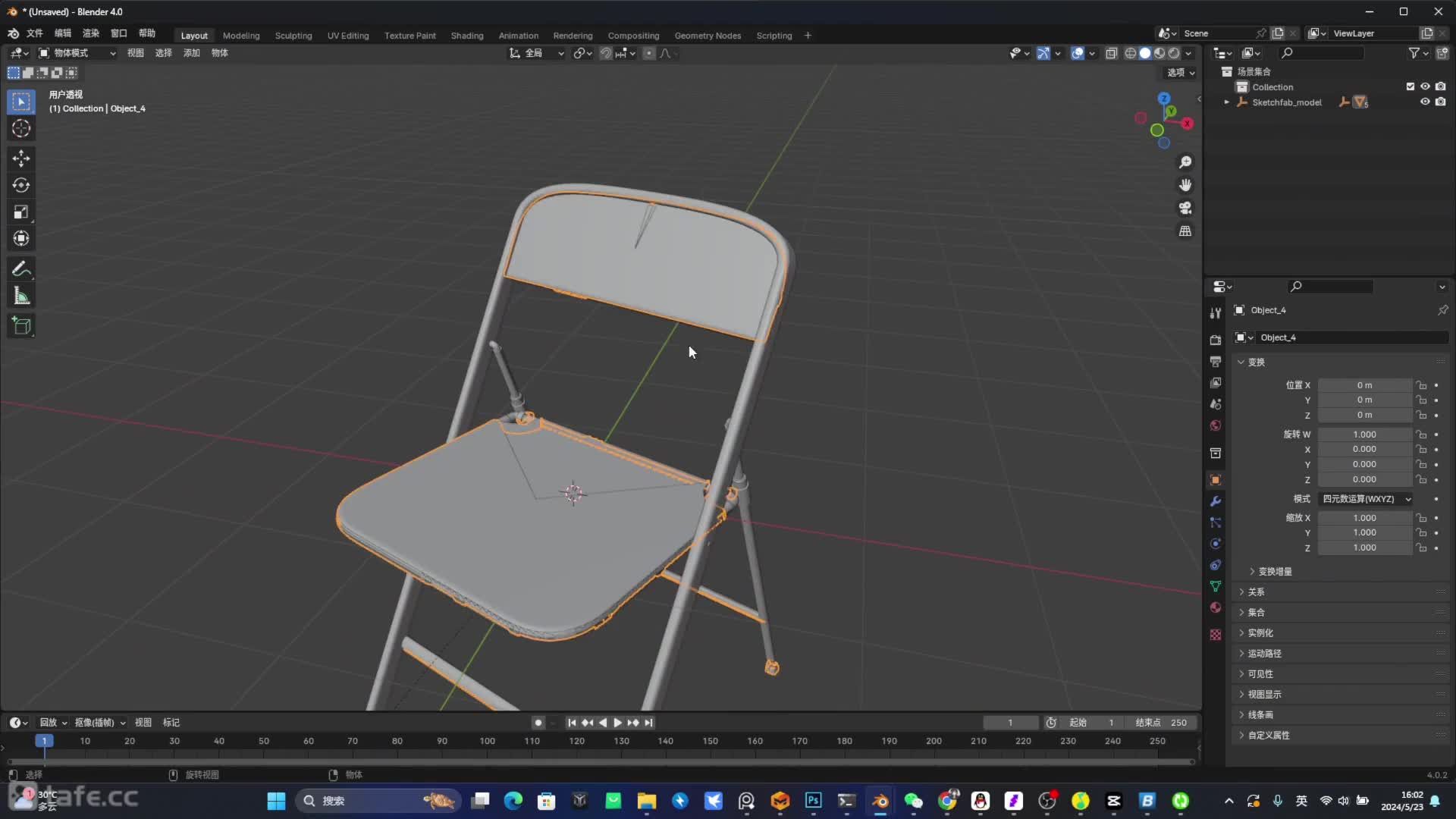Hide Sketchfab_model in viewport
The image size is (1456, 819).
(1425, 102)
